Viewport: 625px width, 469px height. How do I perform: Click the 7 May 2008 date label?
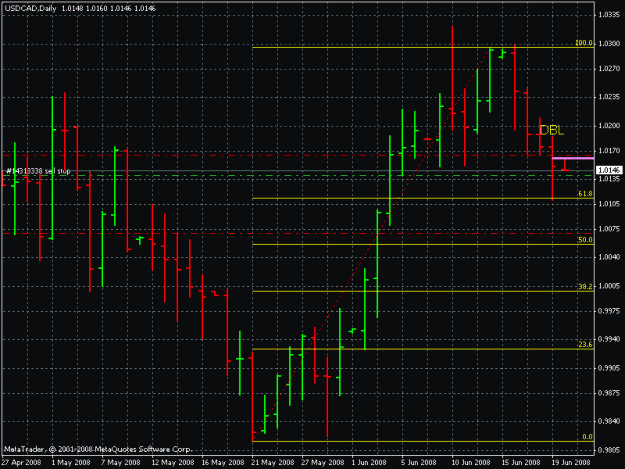[120, 462]
